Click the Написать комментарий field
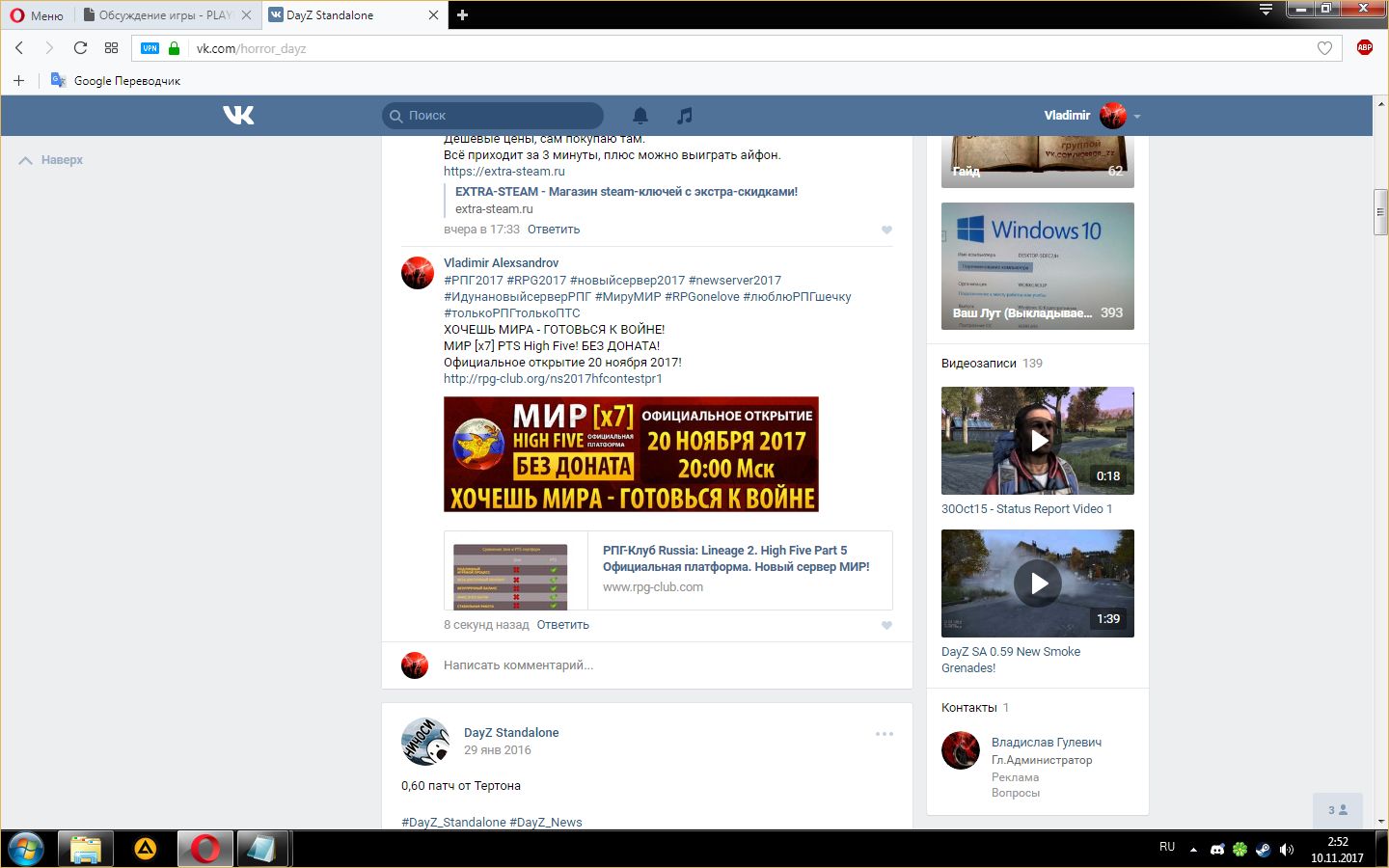 tap(666, 665)
